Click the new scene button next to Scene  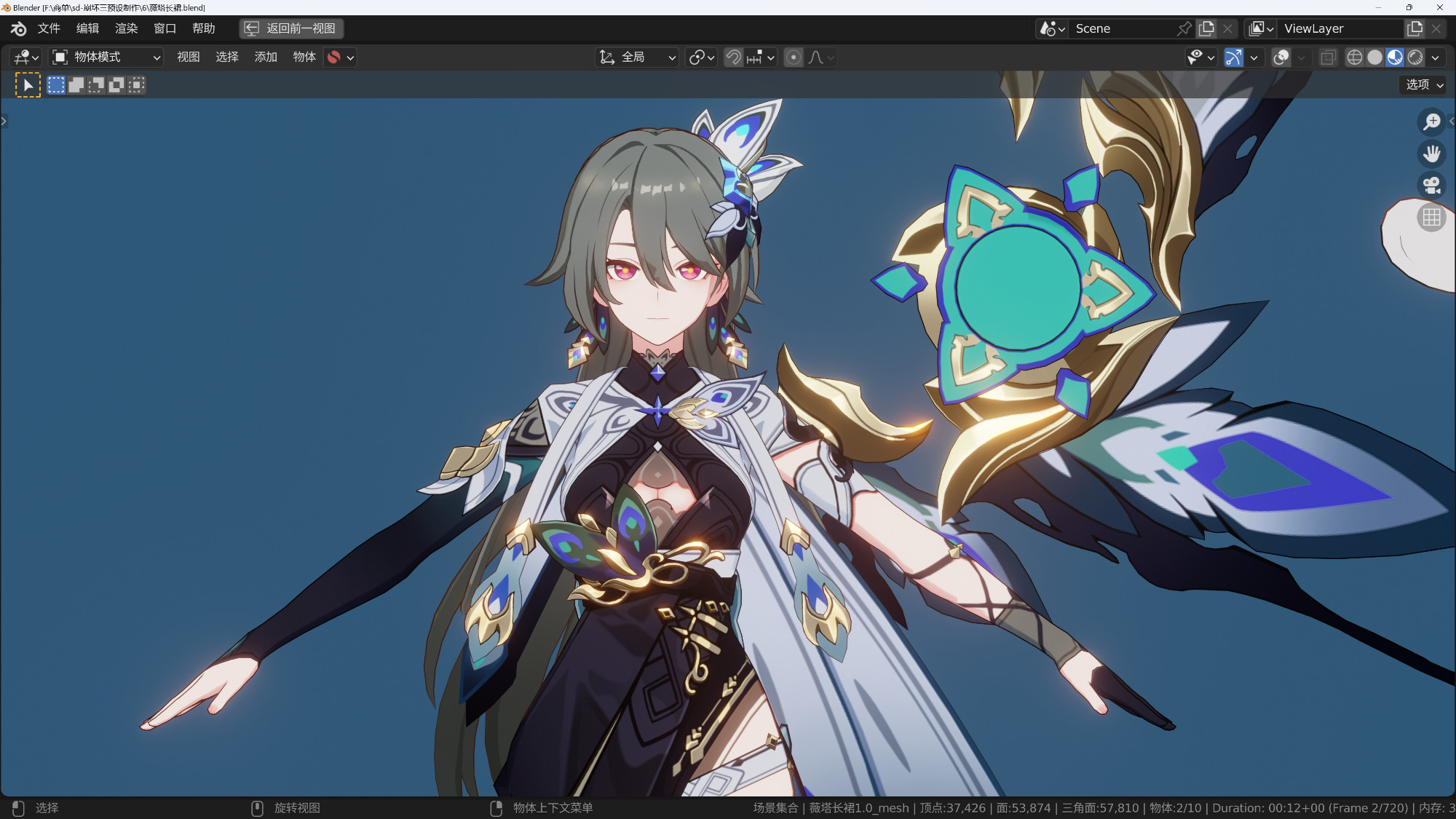(1206, 28)
